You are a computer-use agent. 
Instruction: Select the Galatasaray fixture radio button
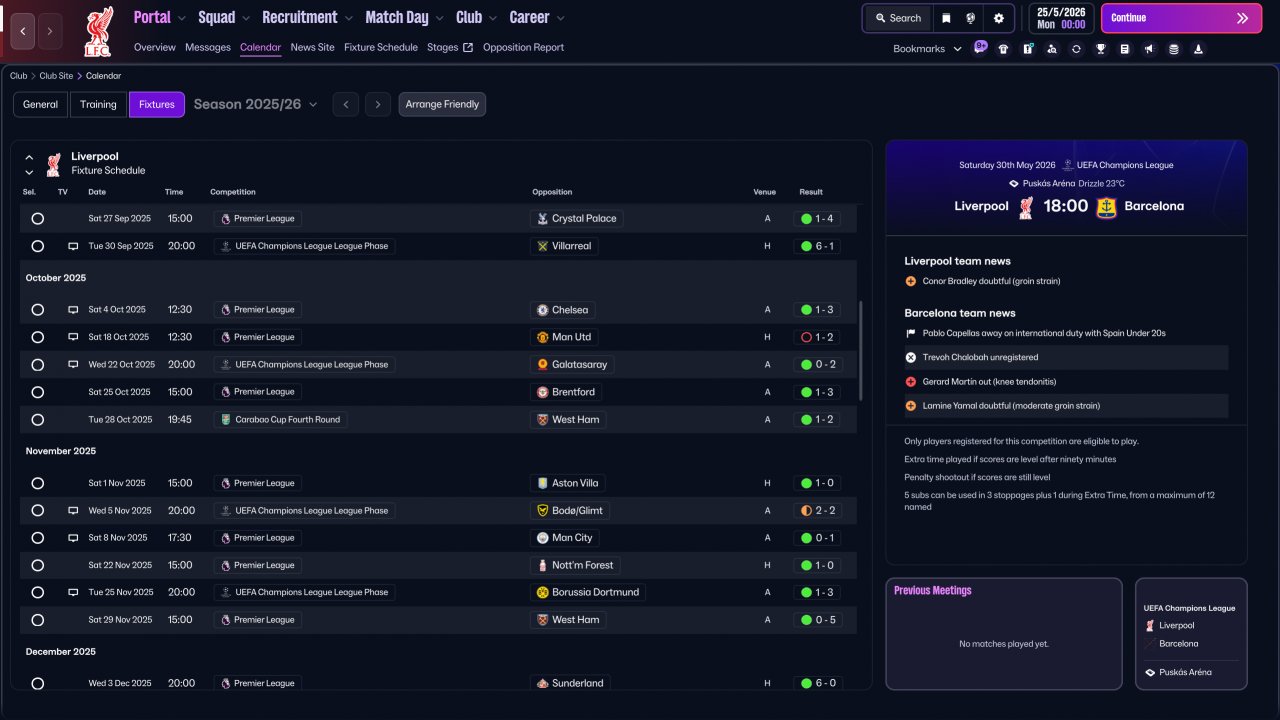coord(37,365)
